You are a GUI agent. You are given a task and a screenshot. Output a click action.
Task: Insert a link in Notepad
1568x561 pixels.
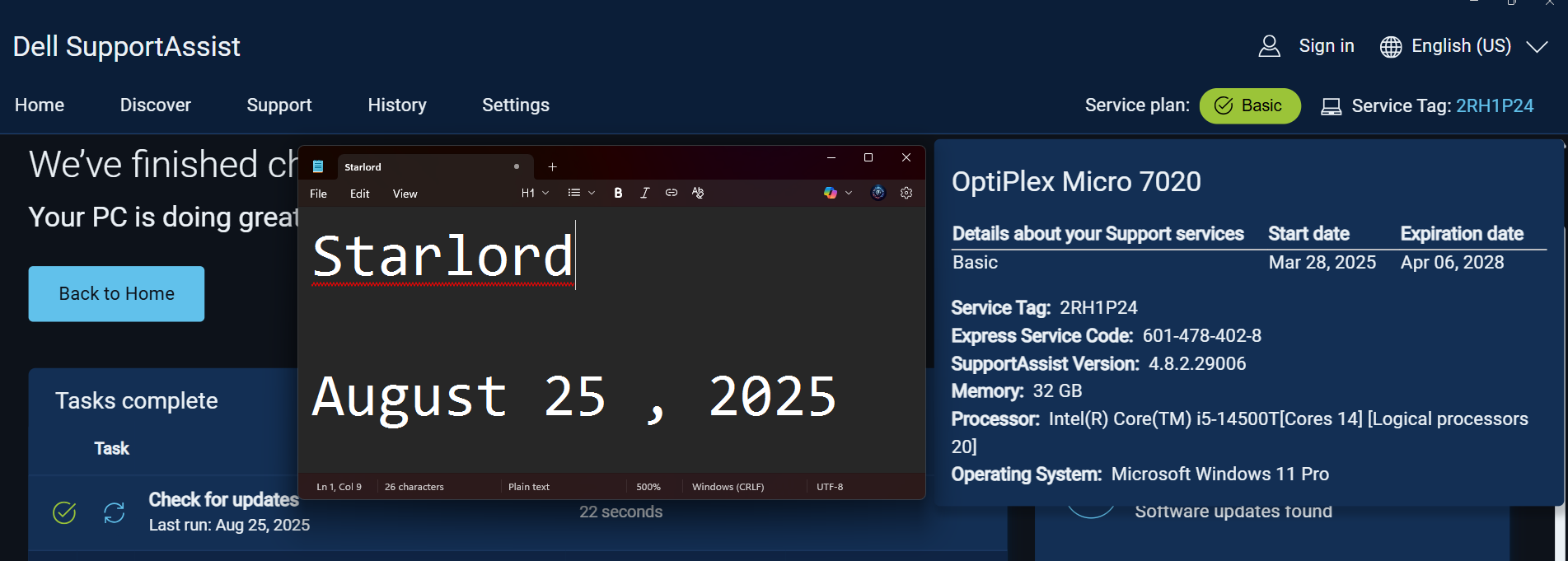coord(672,193)
